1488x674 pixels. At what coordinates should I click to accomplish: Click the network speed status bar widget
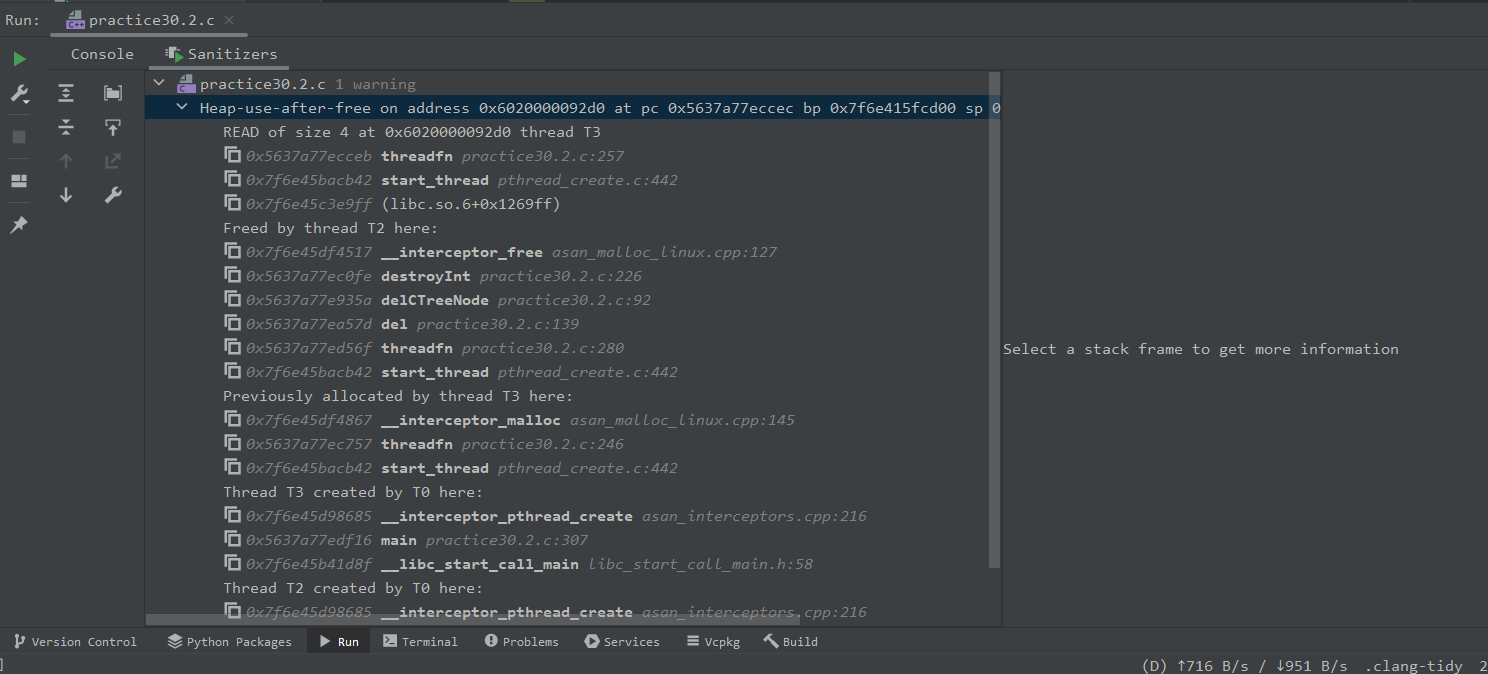click(x=1244, y=666)
